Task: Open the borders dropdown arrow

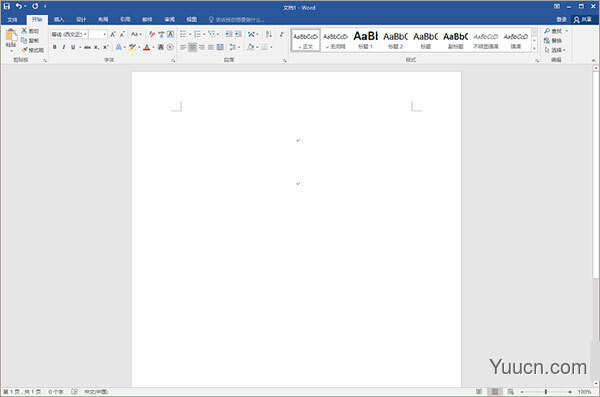Action: tap(271, 47)
